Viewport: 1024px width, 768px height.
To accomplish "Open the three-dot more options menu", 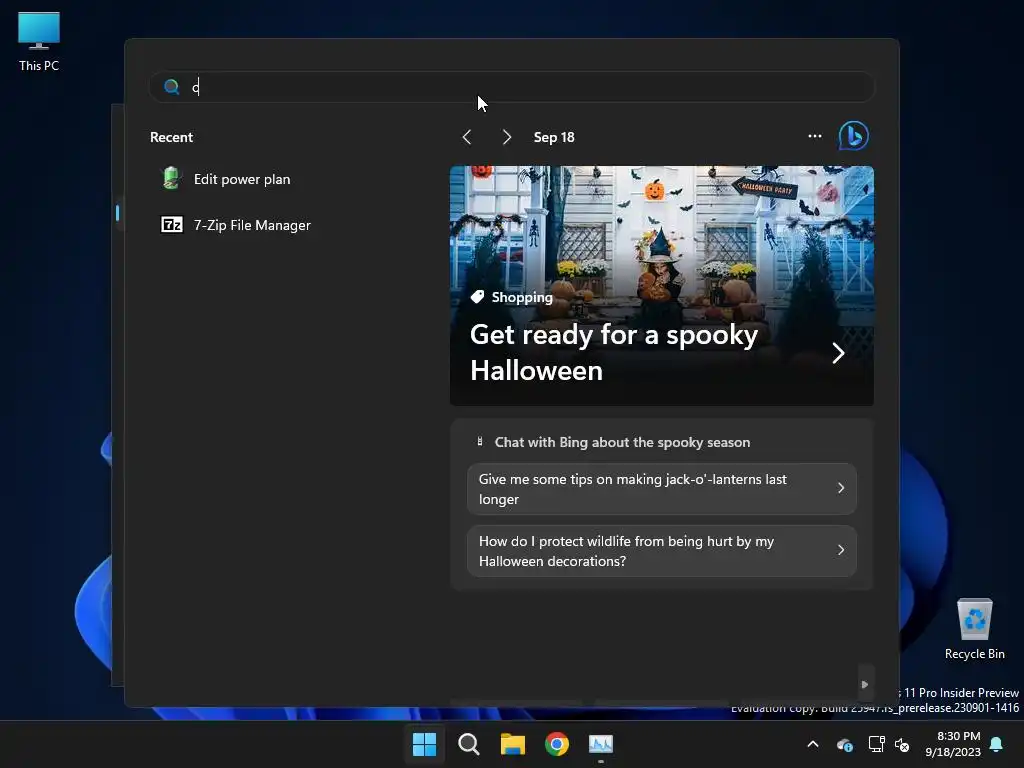I will pyautogui.click(x=814, y=136).
